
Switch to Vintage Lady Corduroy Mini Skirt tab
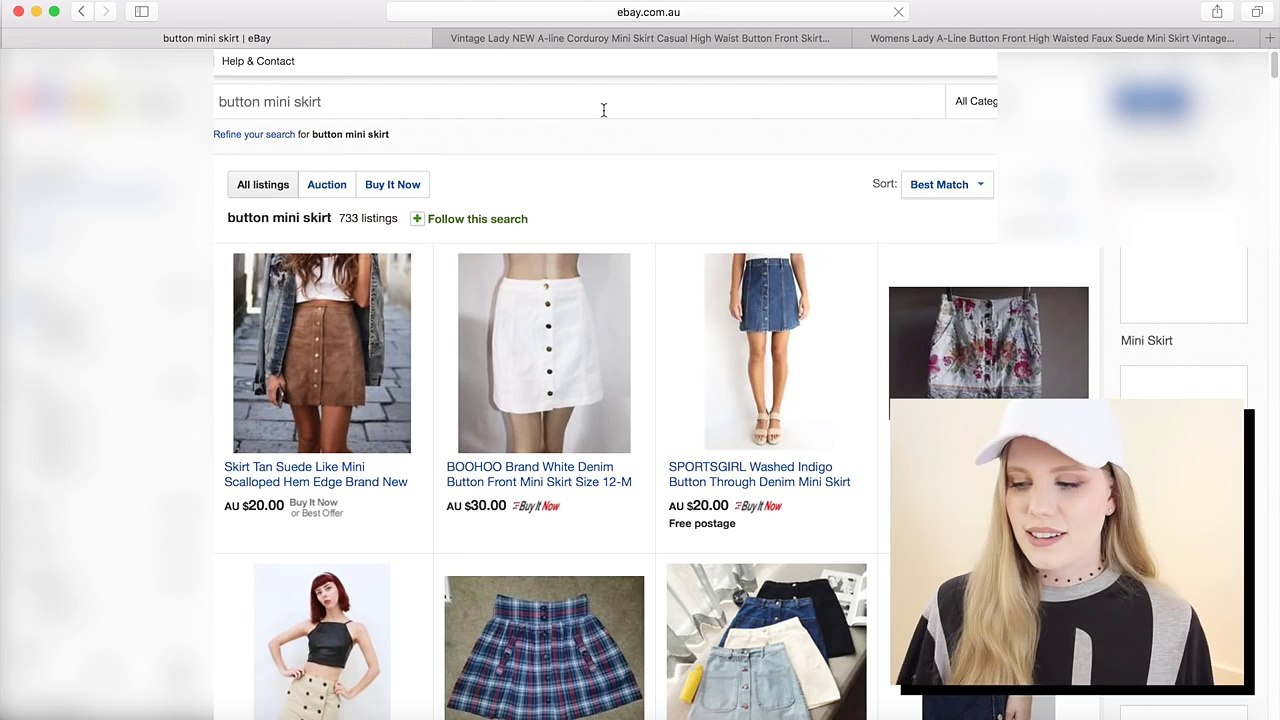click(x=640, y=38)
